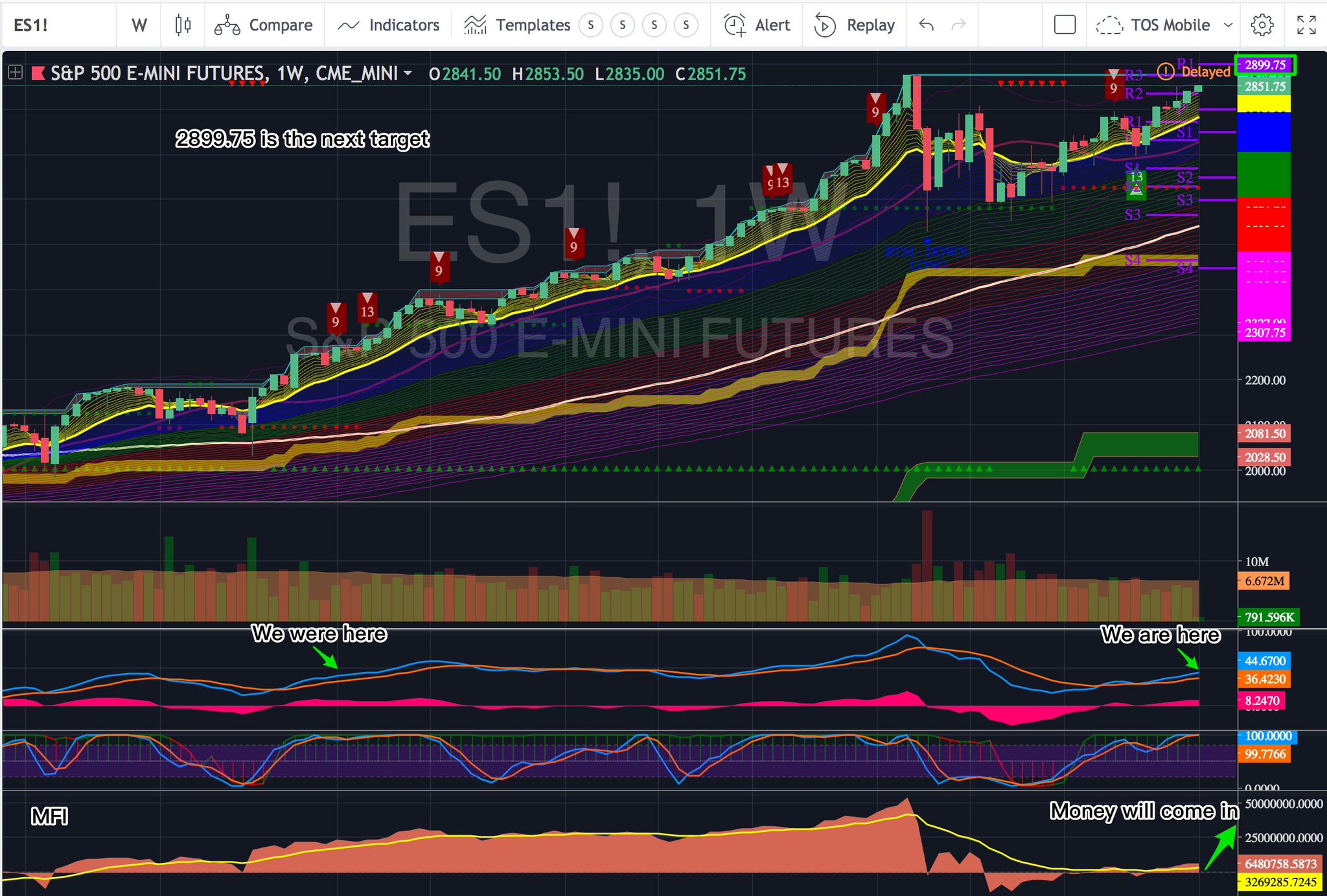Toggle fullscreen mode
This screenshot has width=1327, height=896.
tap(1306, 25)
